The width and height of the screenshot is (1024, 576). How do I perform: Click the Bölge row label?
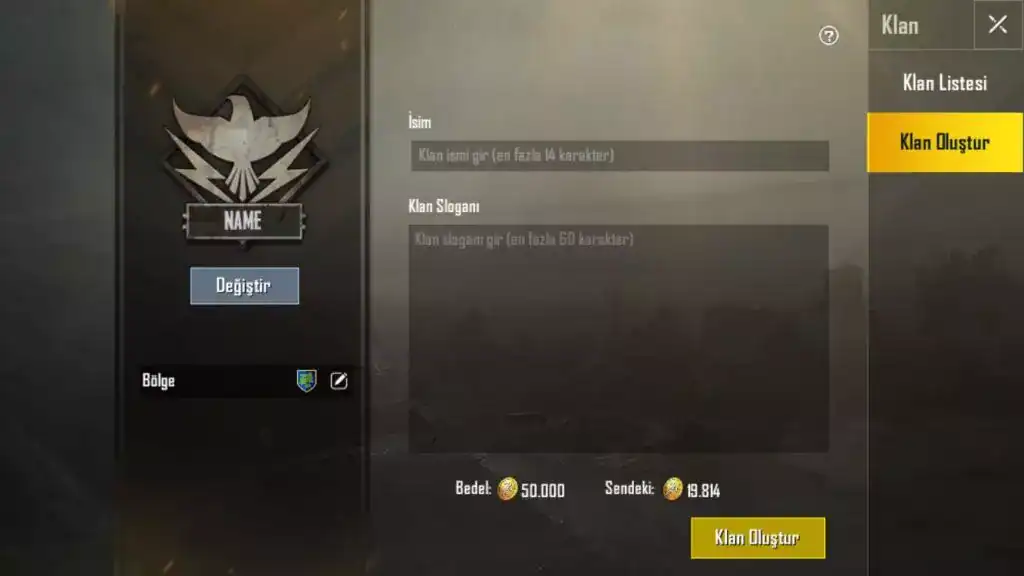pos(159,381)
